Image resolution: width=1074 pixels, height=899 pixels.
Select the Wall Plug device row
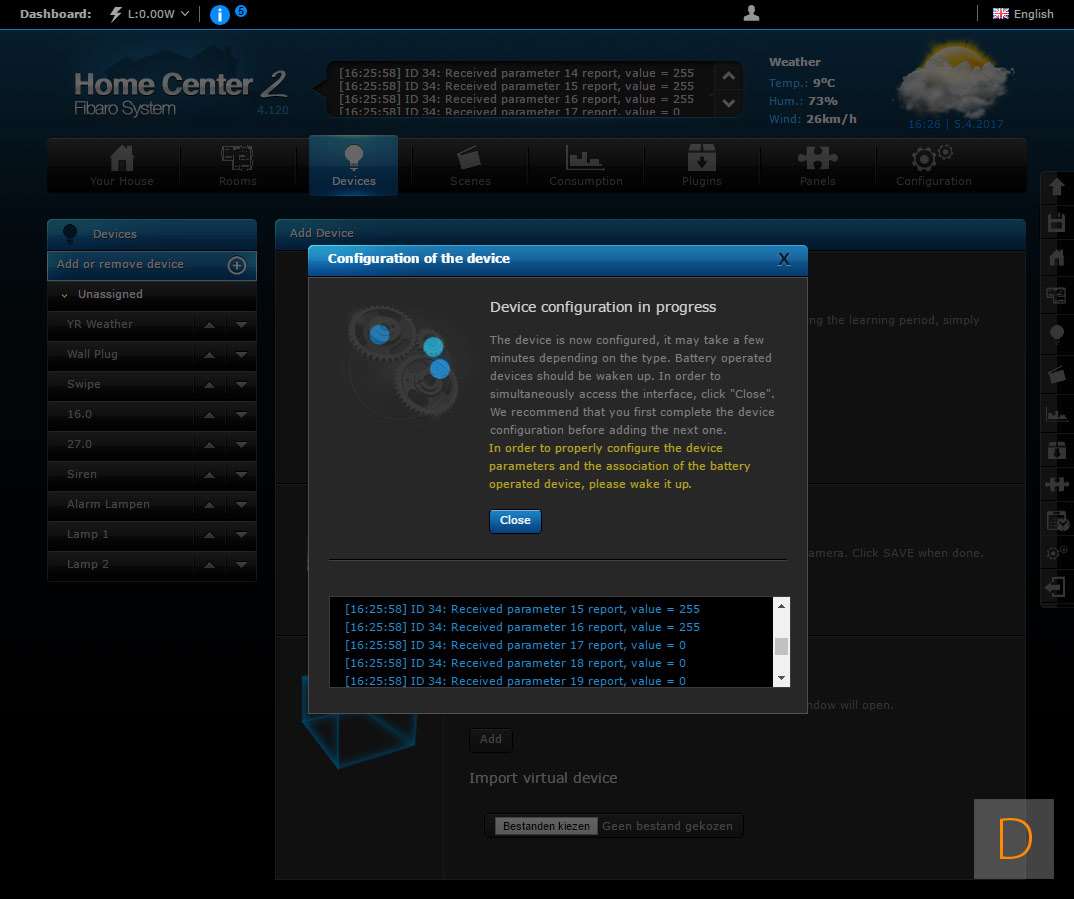[x=151, y=355]
